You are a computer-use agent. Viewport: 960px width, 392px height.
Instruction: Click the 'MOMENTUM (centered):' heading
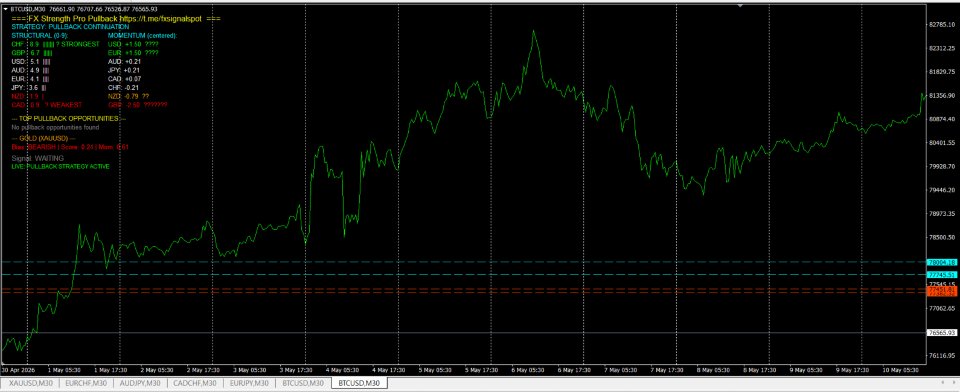point(142,36)
